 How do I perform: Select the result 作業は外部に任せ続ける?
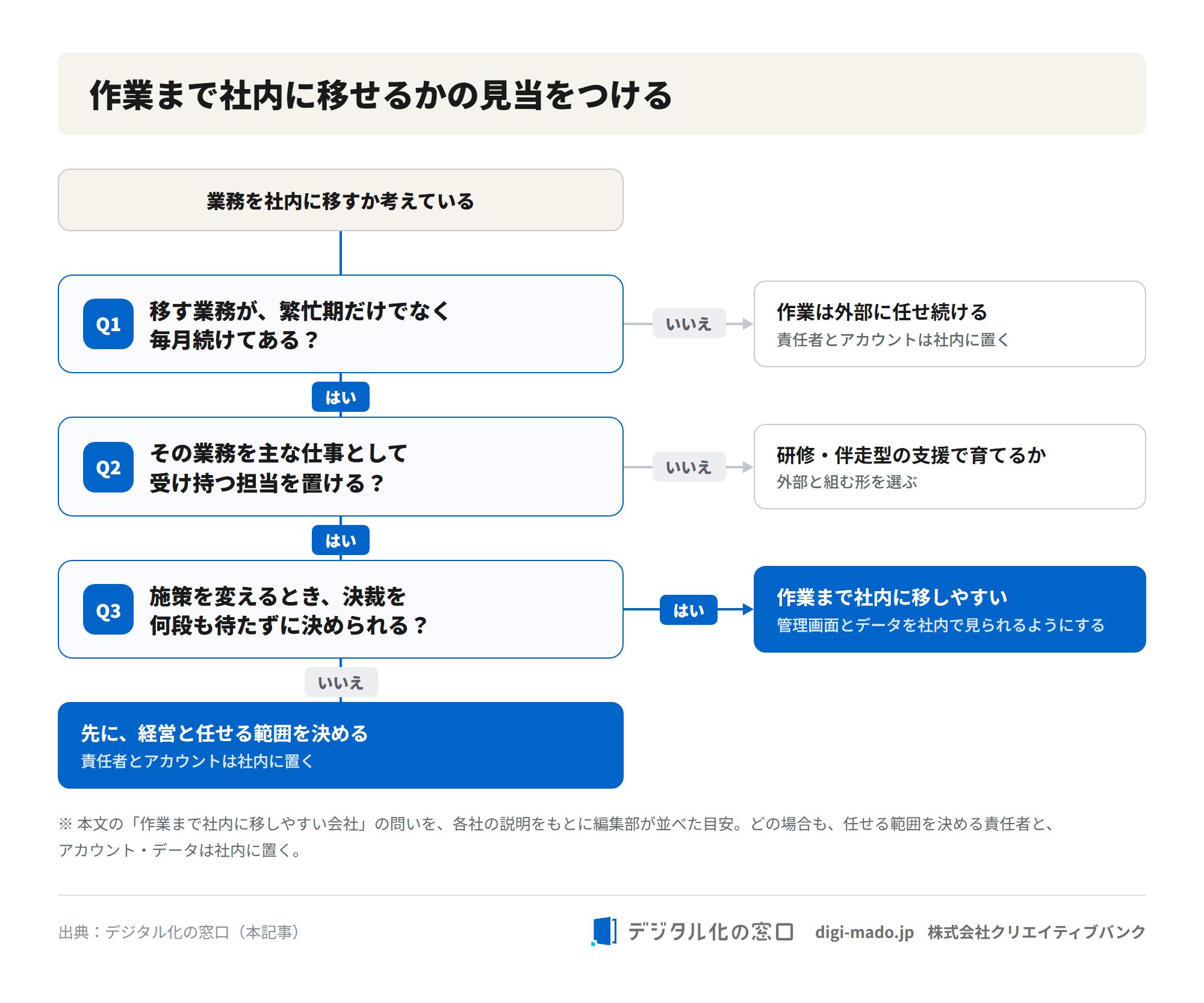click(x=949, y=324)
